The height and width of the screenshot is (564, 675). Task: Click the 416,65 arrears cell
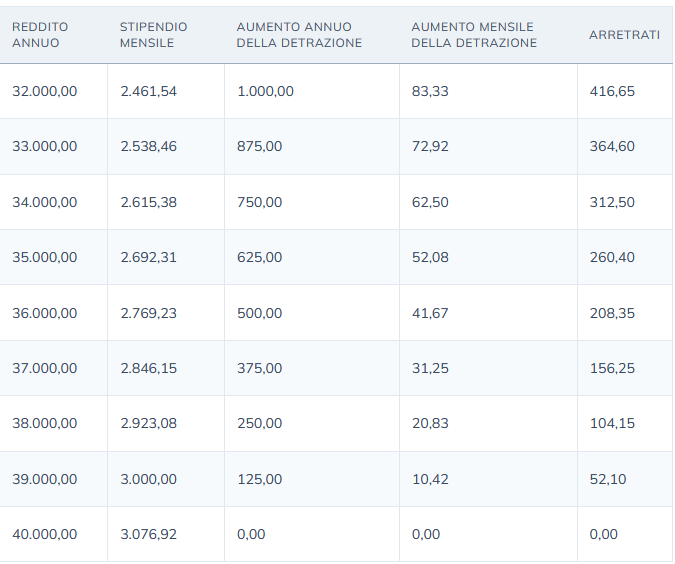[612, 91]
